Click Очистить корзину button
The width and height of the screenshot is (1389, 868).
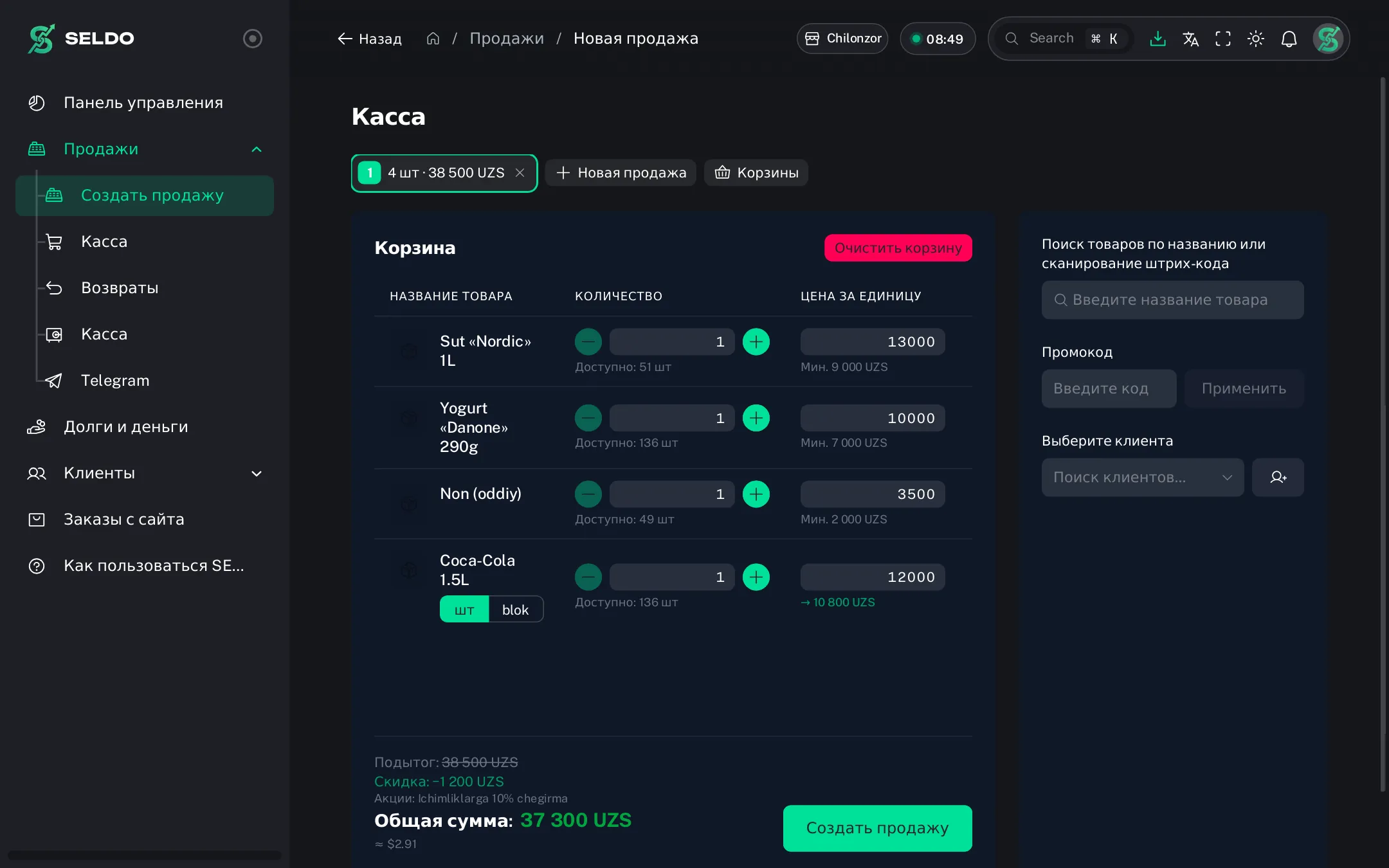(898, 248)
